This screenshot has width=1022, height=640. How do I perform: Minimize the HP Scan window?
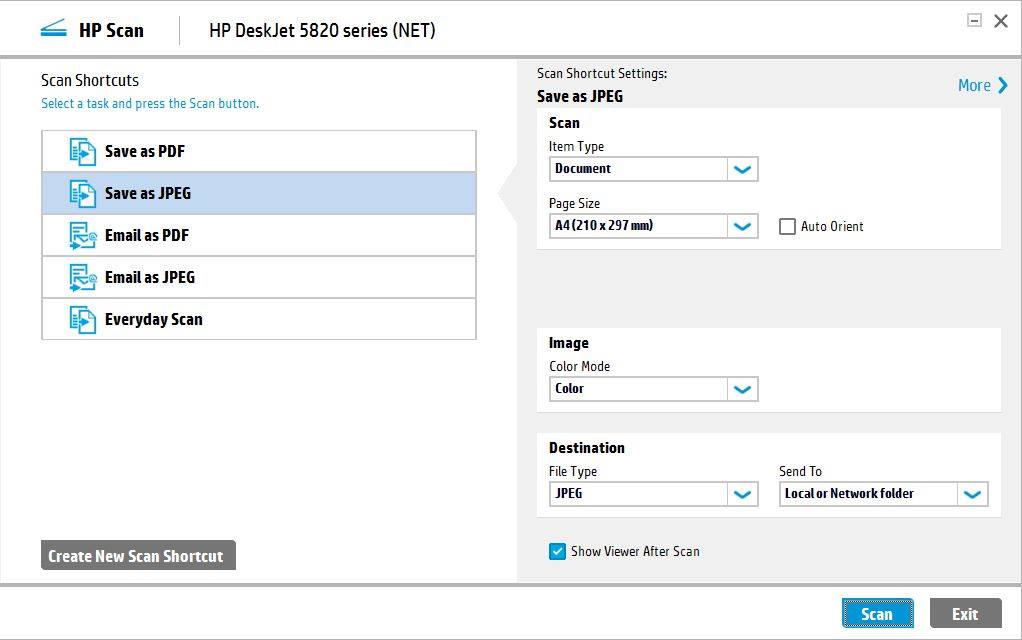coord(974,20)
